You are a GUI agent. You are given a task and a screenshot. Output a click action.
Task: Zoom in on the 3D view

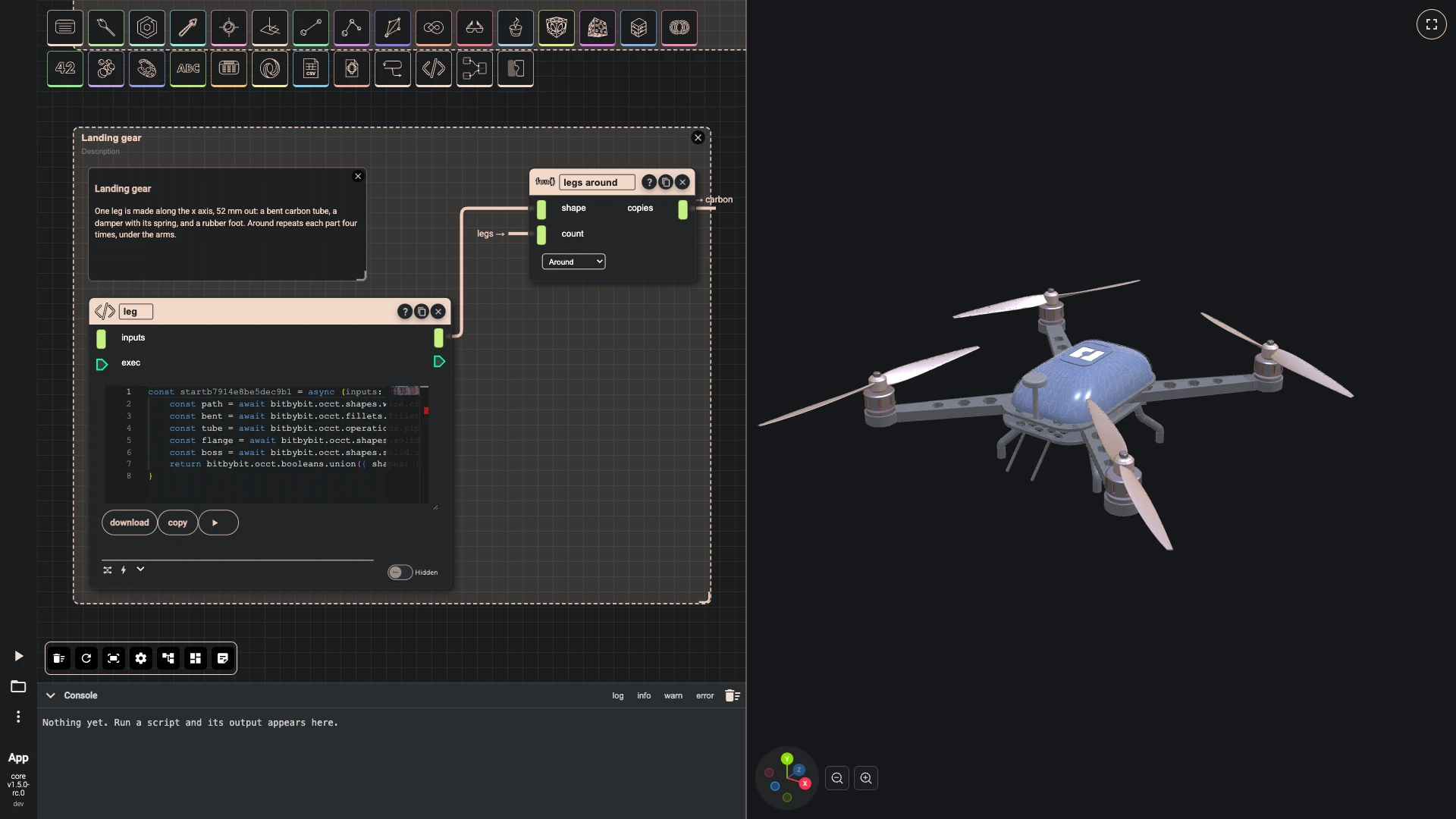click(x=866, y=778)
